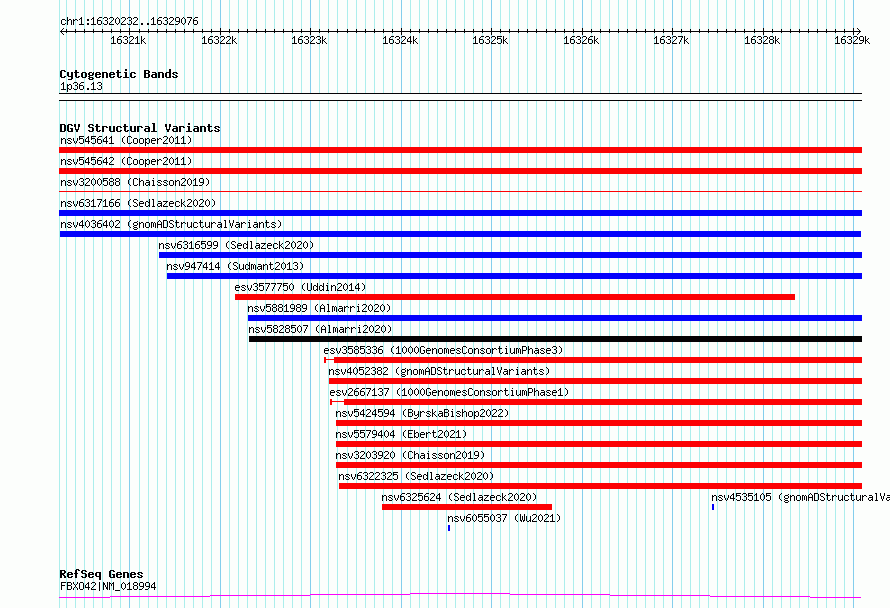Select blue bar under nsv947414
This screenshot has width=890, height=608.
point(514,276)
